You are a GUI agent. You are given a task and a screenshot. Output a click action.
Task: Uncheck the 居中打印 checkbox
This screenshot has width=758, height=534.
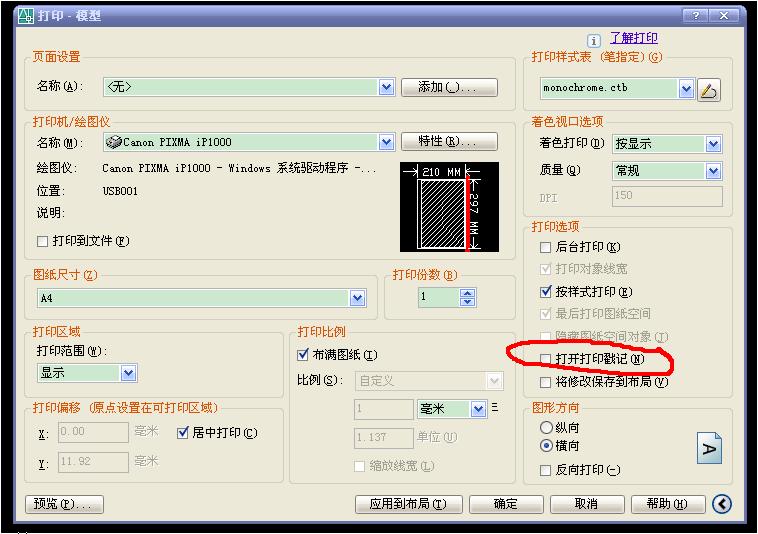pos(183,433)
